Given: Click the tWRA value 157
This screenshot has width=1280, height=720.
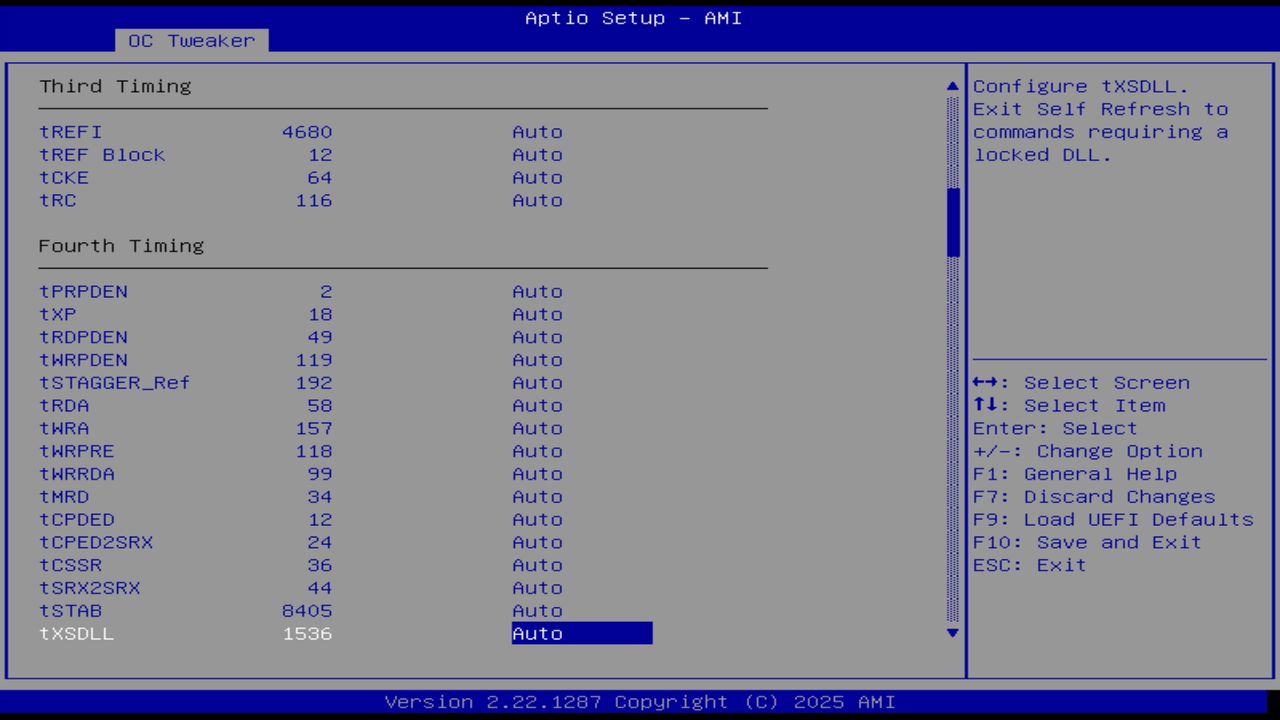Looking at the screenshot, I should click(x=314, y=429).
